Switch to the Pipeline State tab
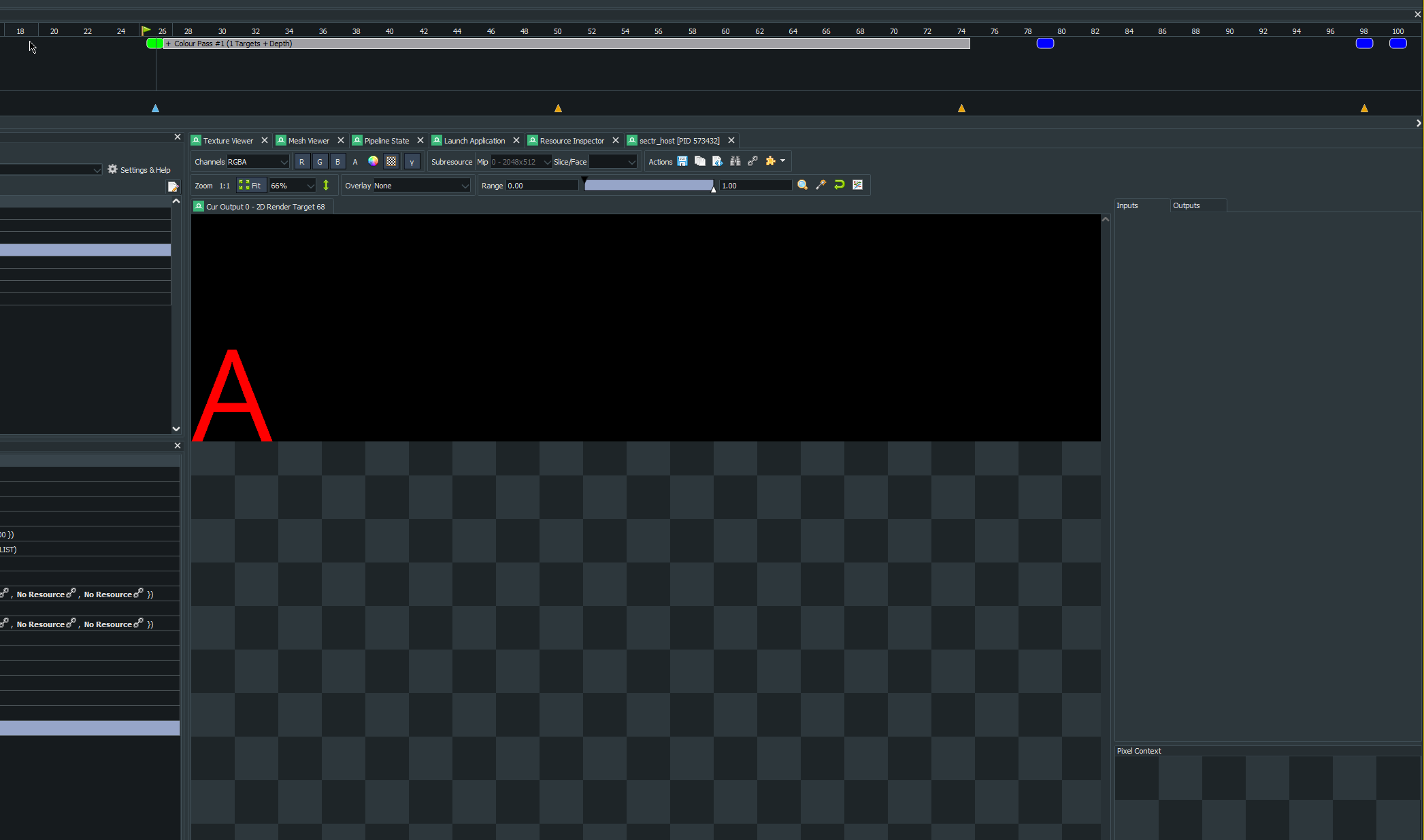The height and width of the screenshot is (840, 1424). point(386,141)
